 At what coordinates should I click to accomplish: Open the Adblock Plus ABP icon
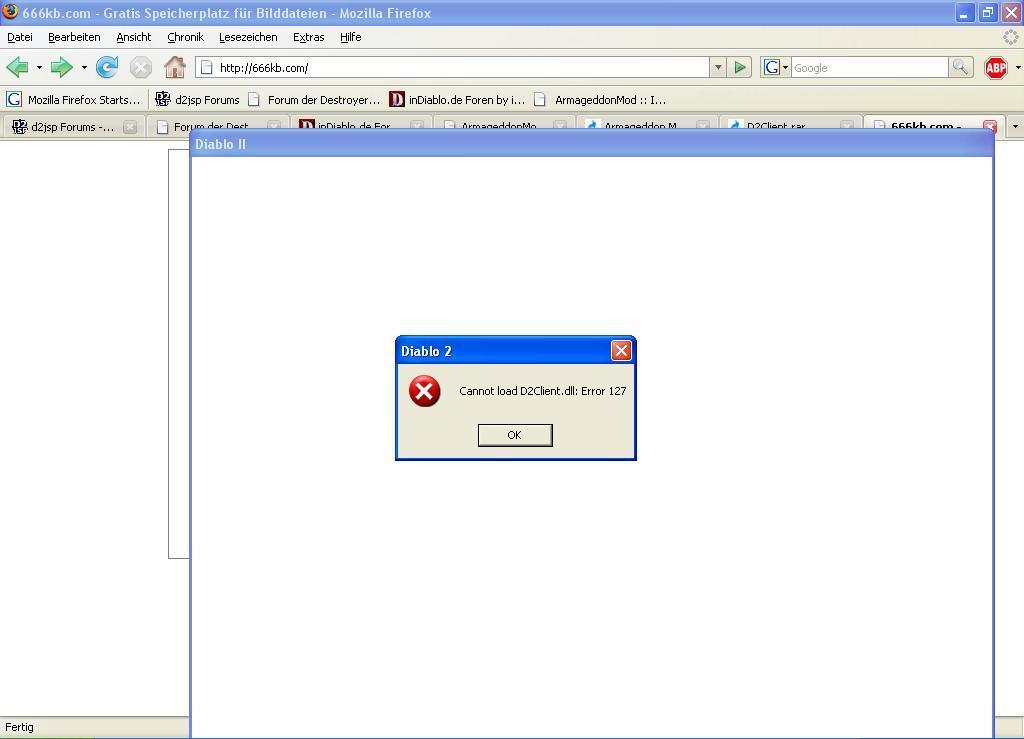995,68
